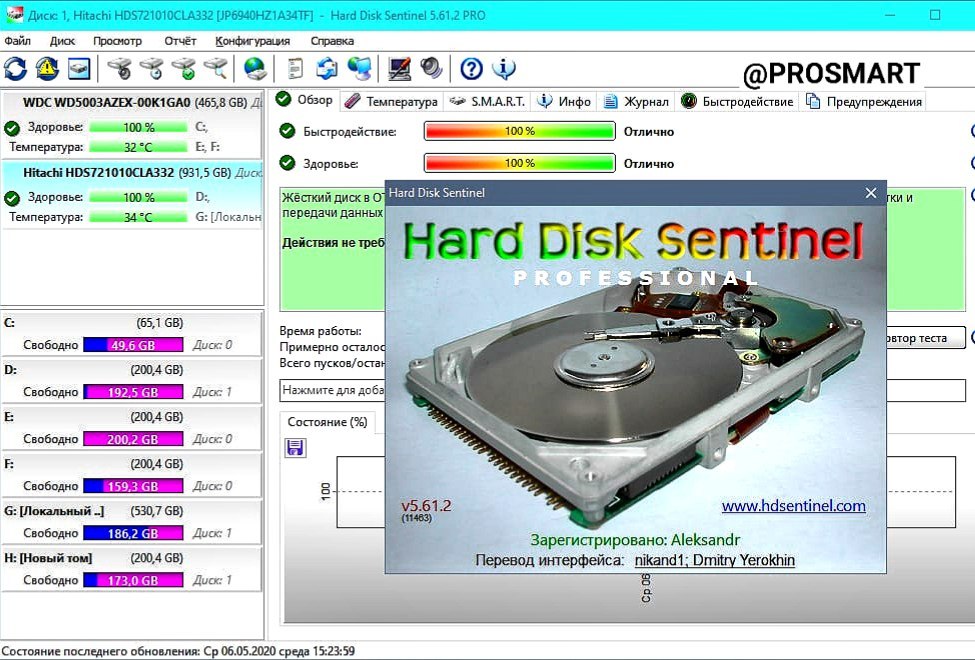Click the status bar last update text

pyautogui.click(x=178, y=651)
